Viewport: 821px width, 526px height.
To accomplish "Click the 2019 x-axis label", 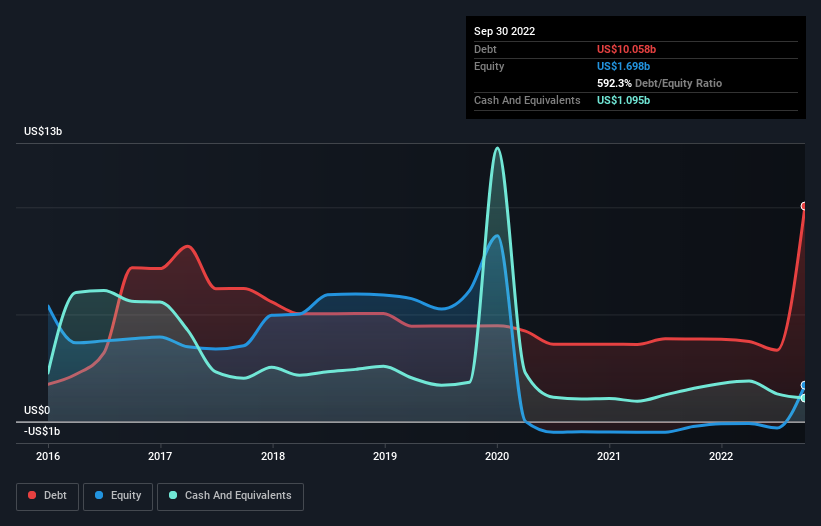I will tap(385, 456).
